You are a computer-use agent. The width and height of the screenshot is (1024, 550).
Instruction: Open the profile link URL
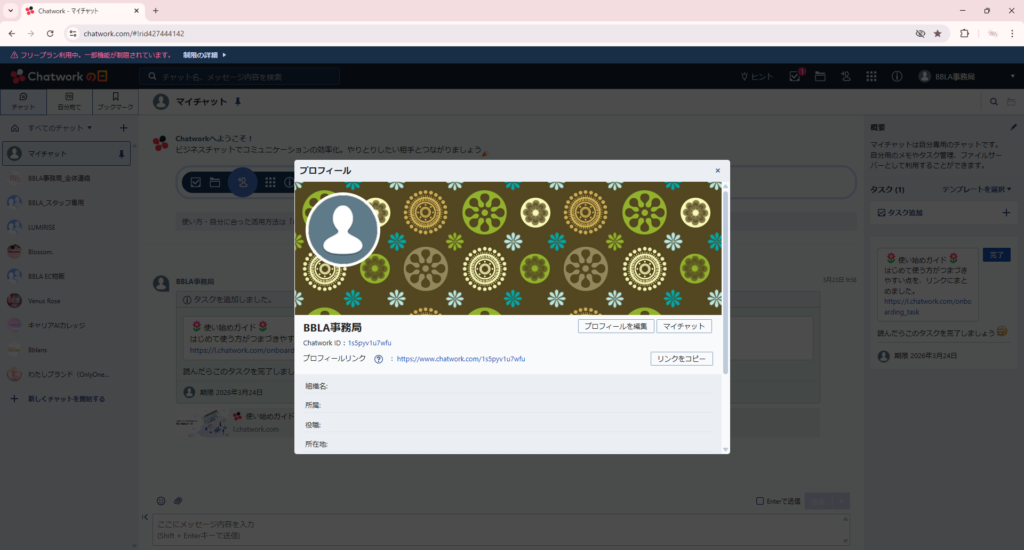[461, 358]
